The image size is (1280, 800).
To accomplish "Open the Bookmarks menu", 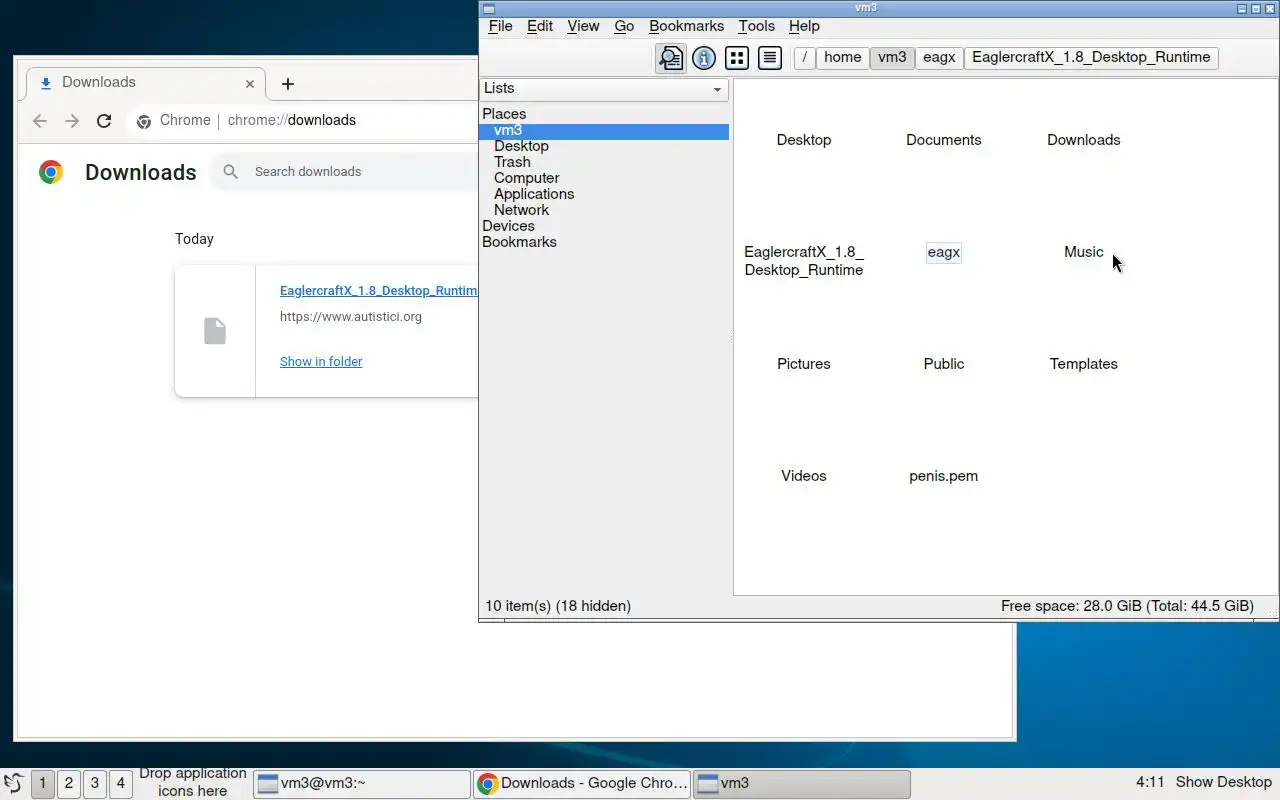I will coord(686,26).
